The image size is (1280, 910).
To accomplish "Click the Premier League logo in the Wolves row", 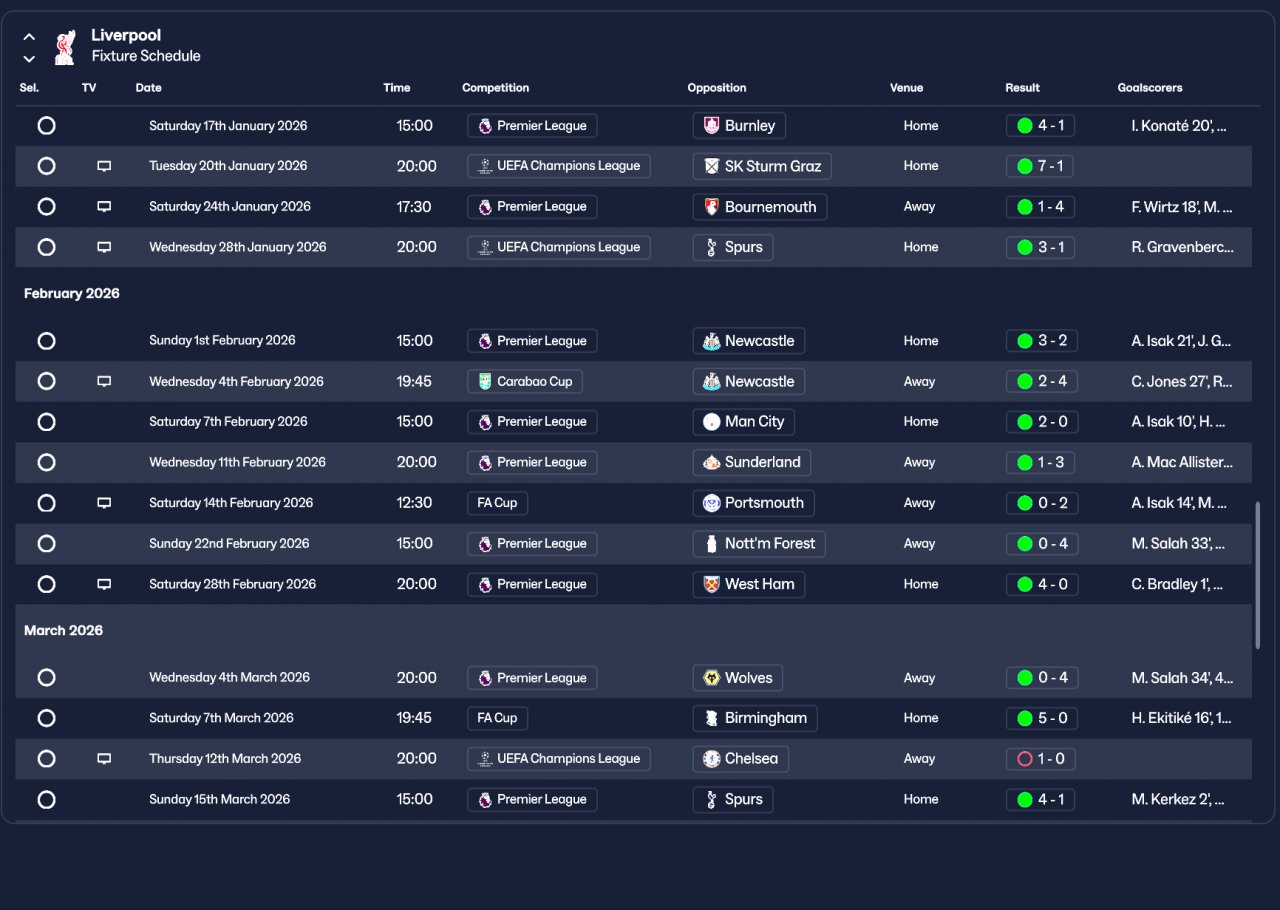I will [x=485, y=678].
